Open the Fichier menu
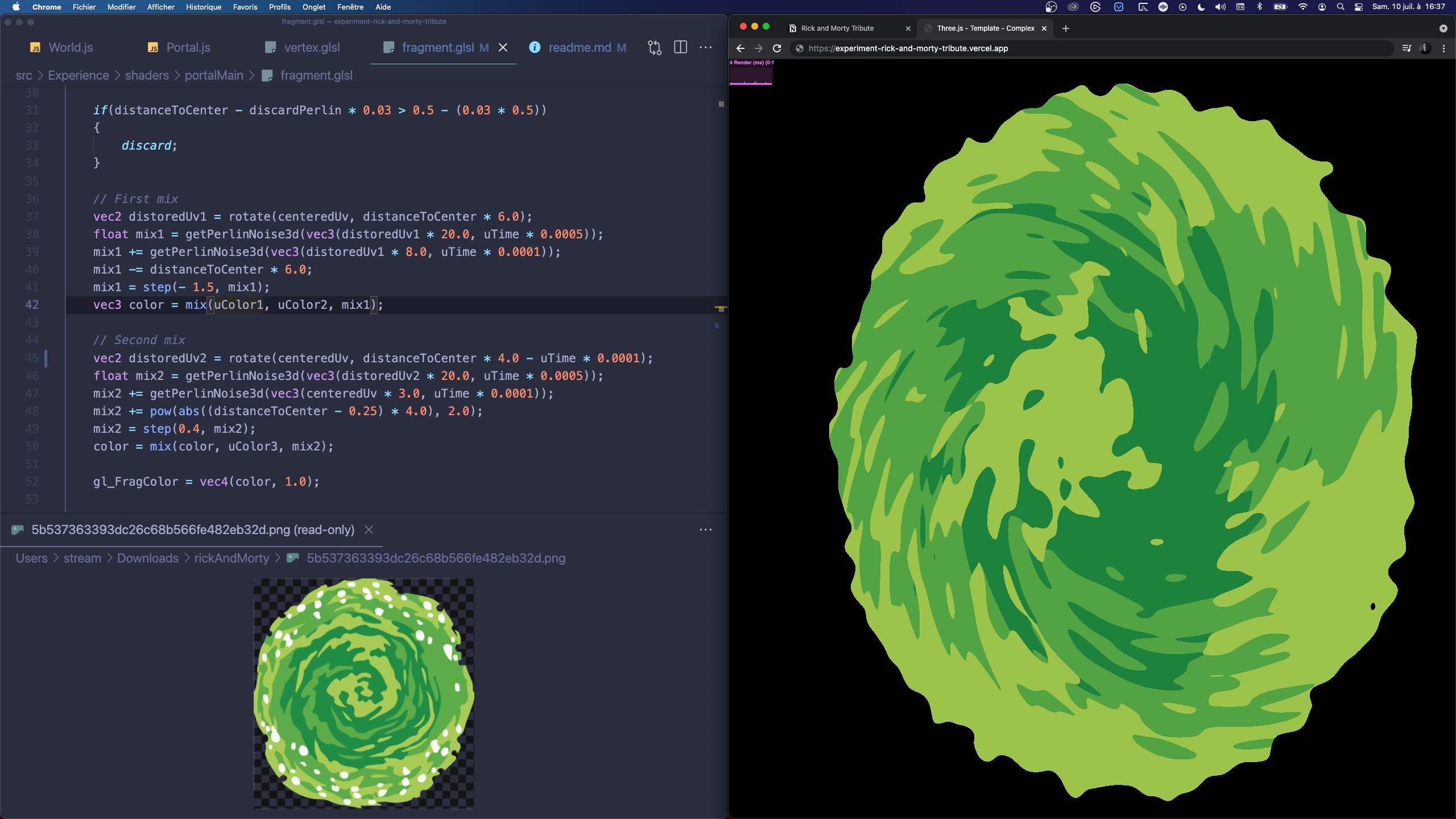The width and height of the screenshot is (1456, 819). tap(84, 7)
